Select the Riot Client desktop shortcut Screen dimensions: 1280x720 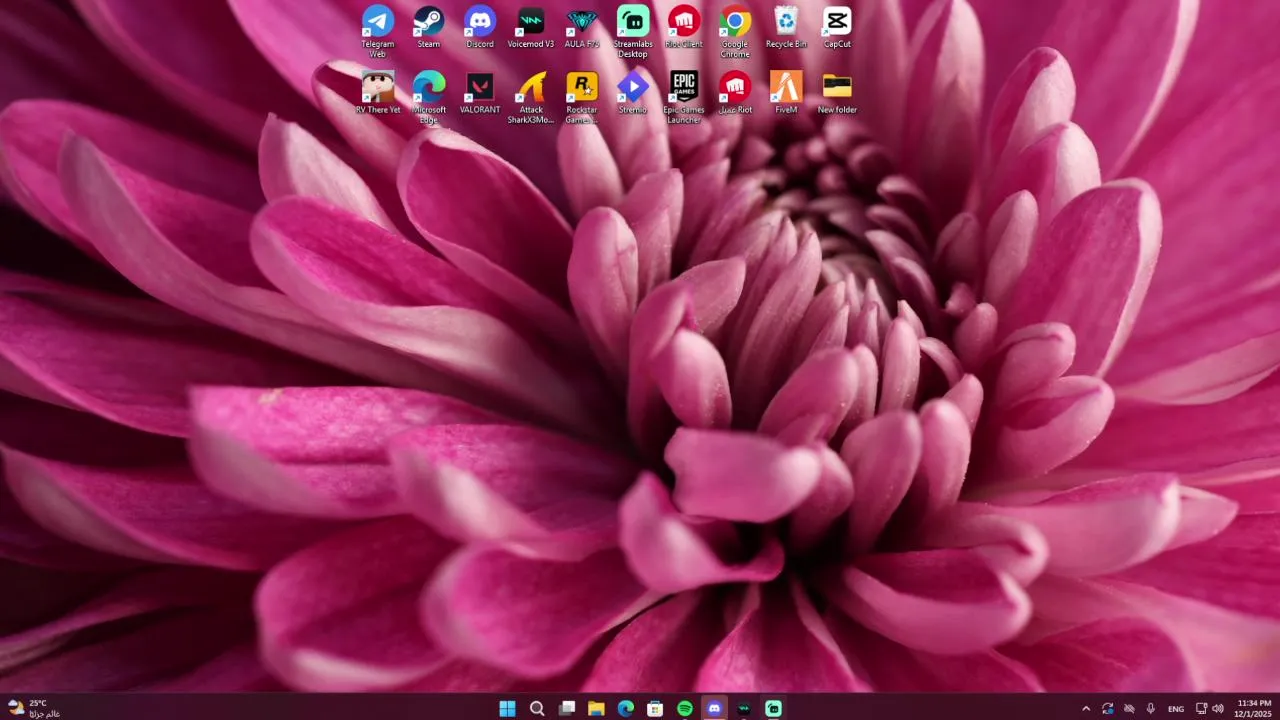(x=684, y=27)
